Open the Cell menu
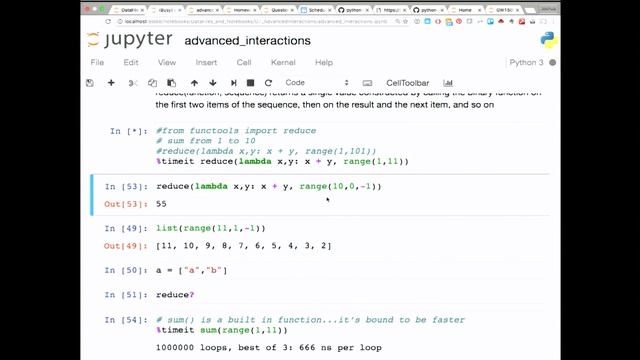The height and width of the screenshot is (360, 640). pos(244,62)
